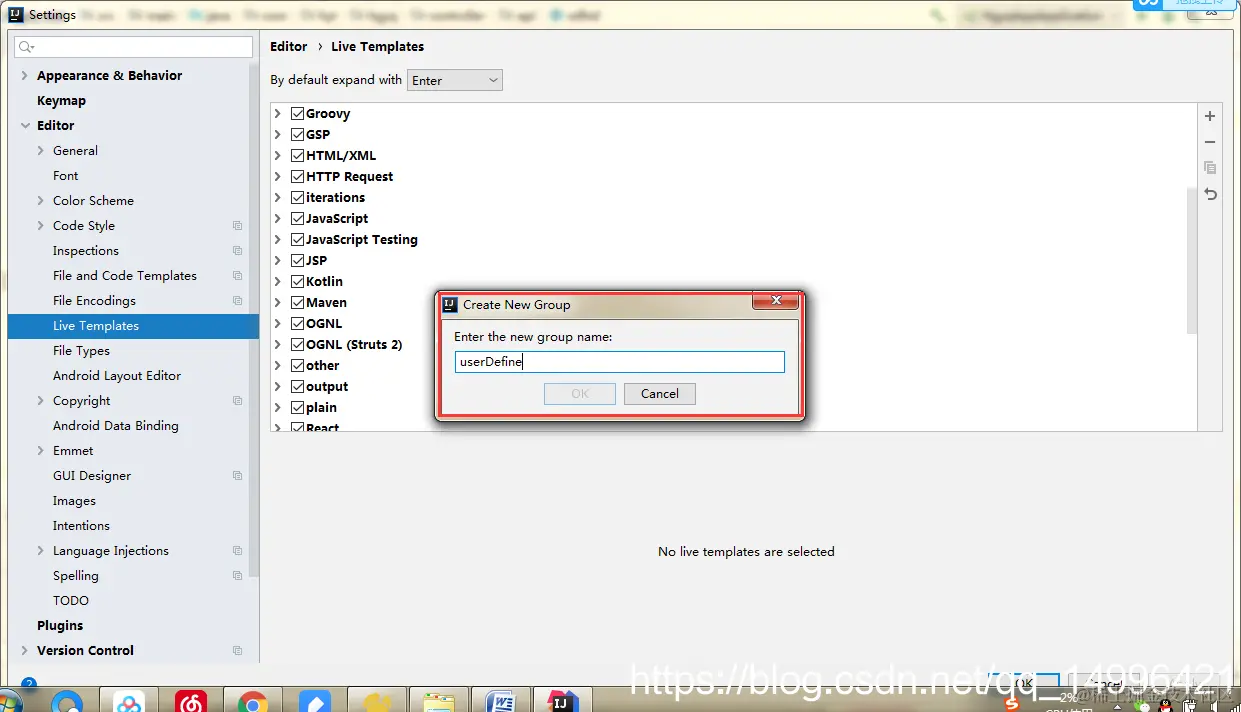
Task: Click the per-project icon beside File Encodings
Action: 237,301
